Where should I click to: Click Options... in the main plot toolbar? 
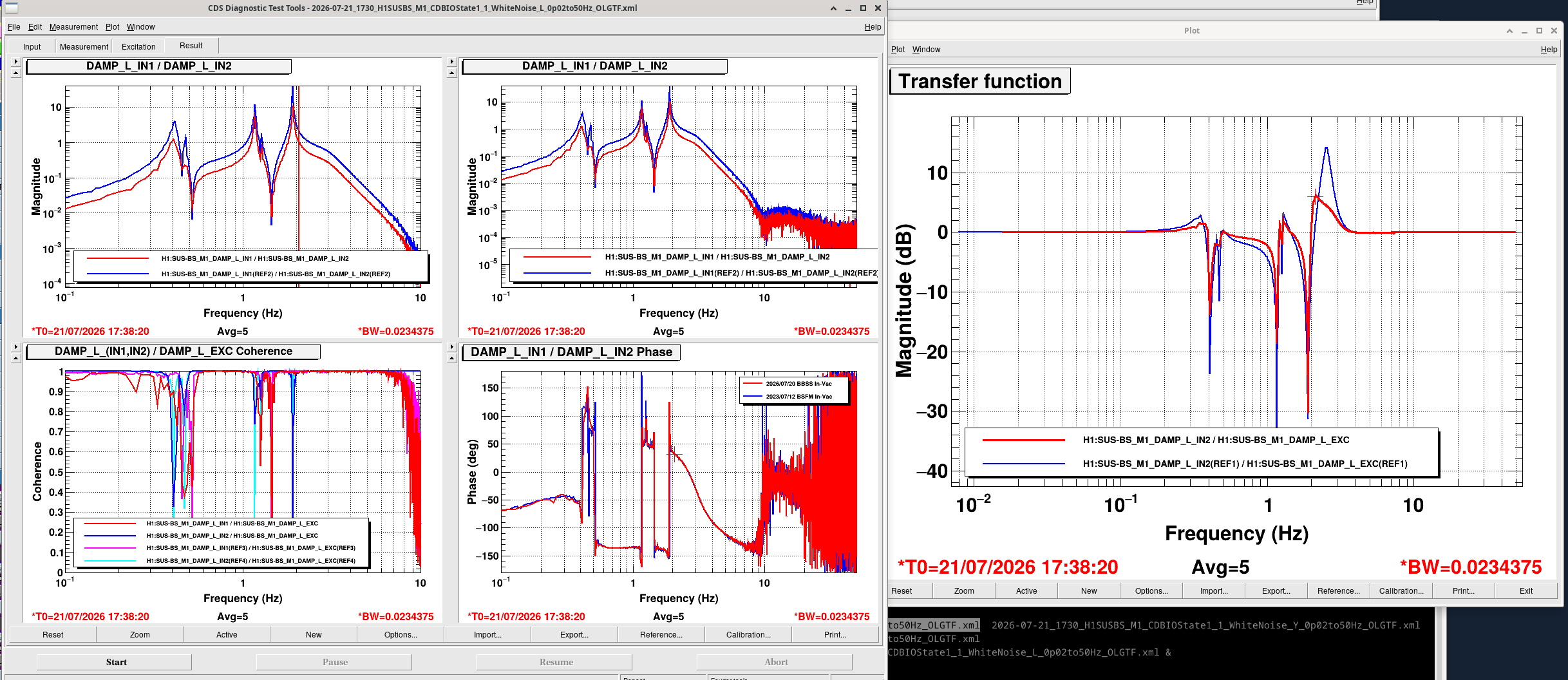[x=401, y=634]
